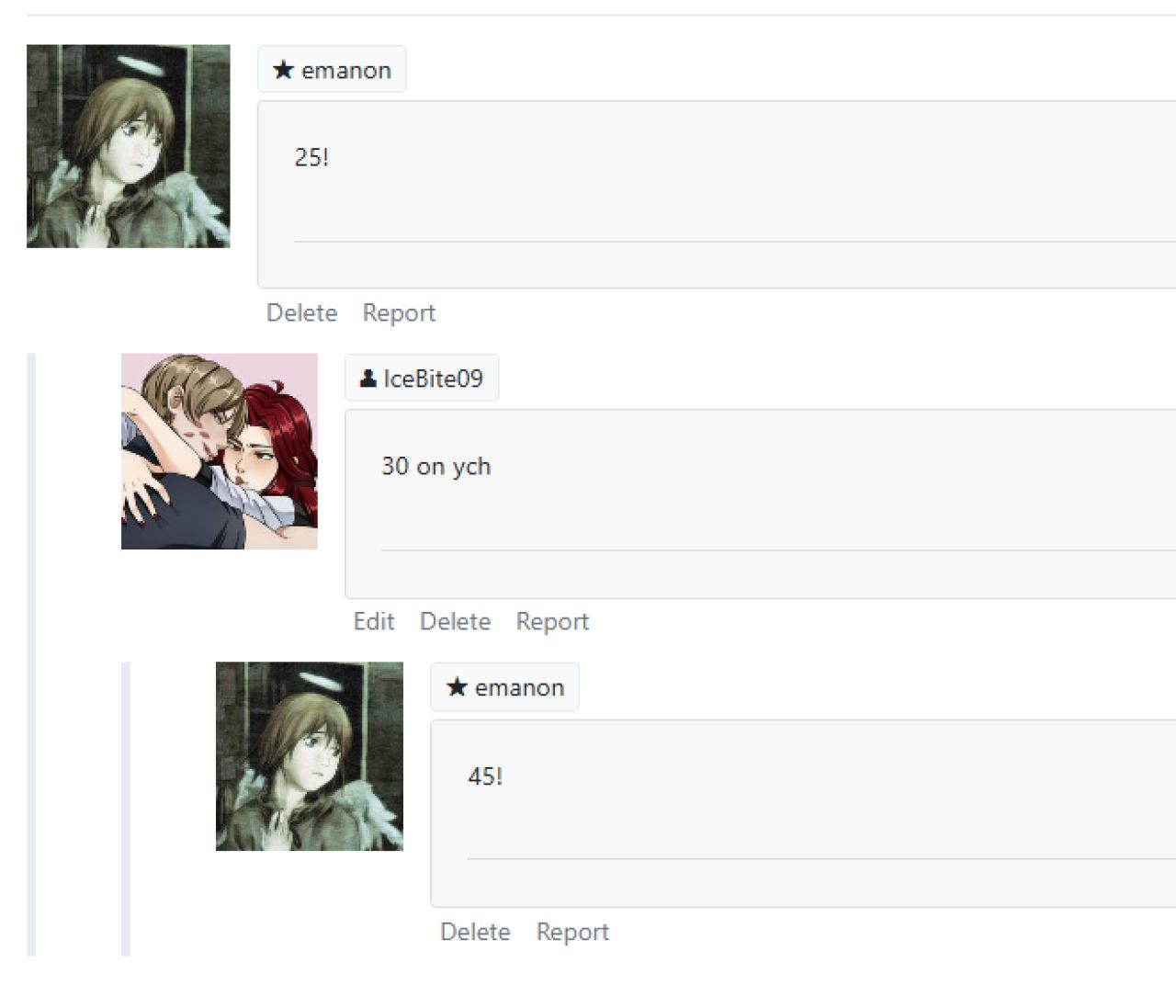1176x1008 pixels.
Task: Open emanon's avatar beside the "45!" comment
Action: click(310, 756)
